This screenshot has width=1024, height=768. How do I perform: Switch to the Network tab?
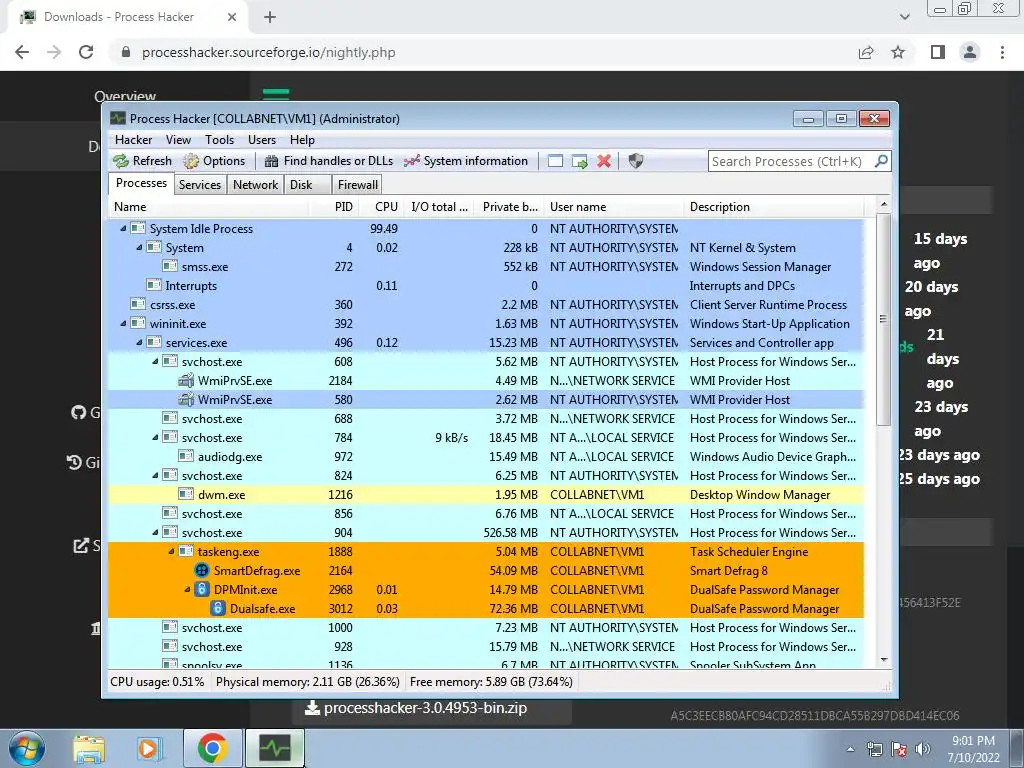point(255,185)
